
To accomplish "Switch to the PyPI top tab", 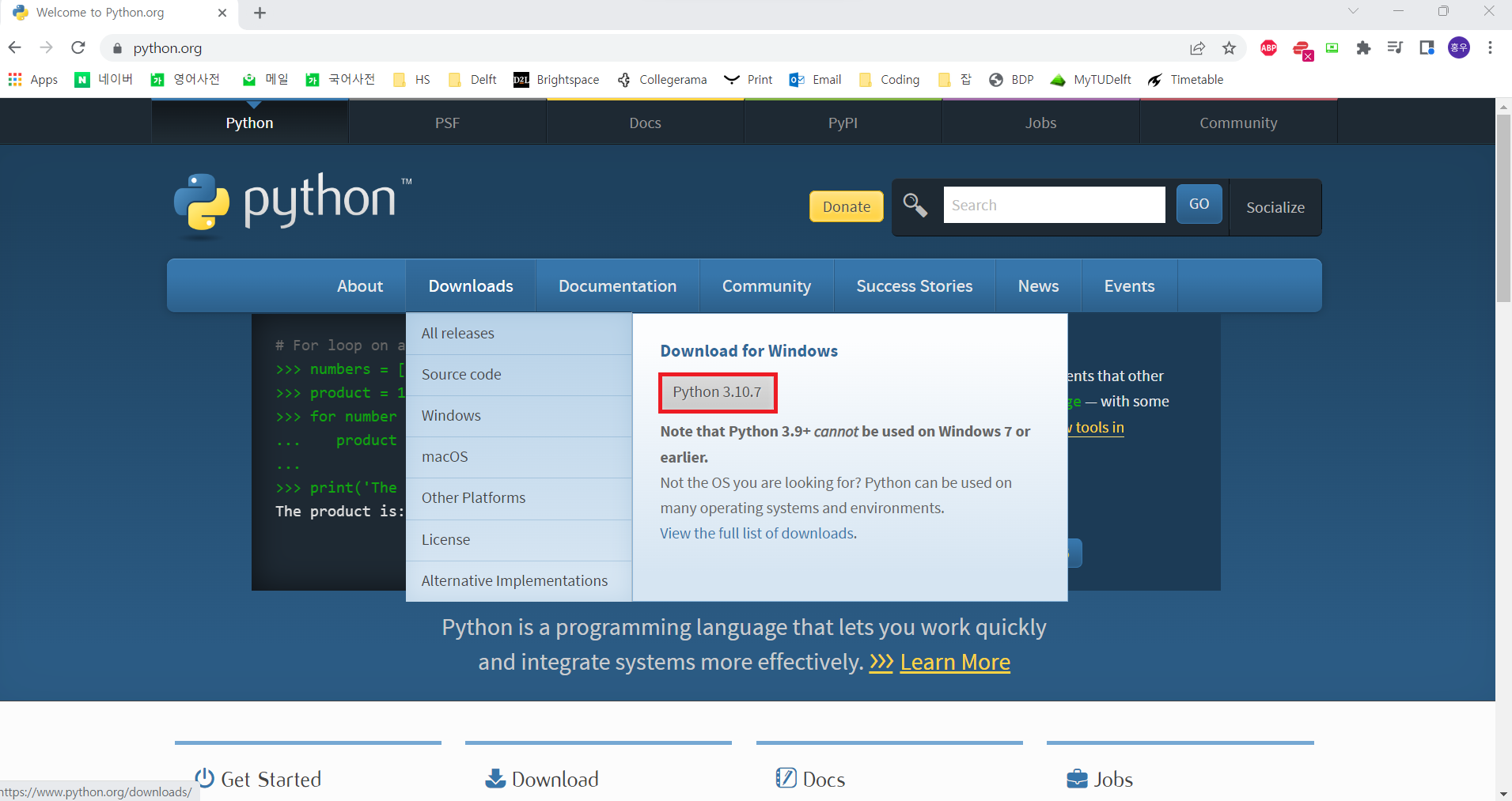I will (x=843, y=123).
